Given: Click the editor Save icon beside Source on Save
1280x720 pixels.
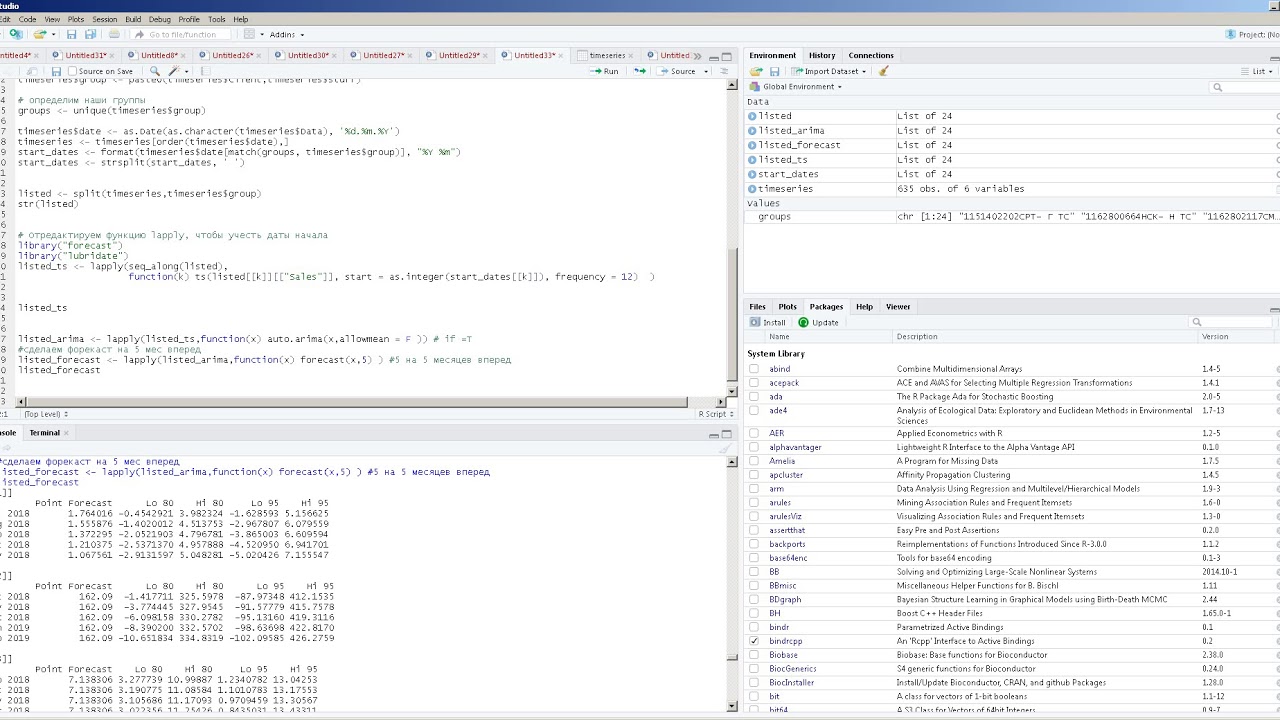Looking at the screenshot, I should [x=56, y=71].
